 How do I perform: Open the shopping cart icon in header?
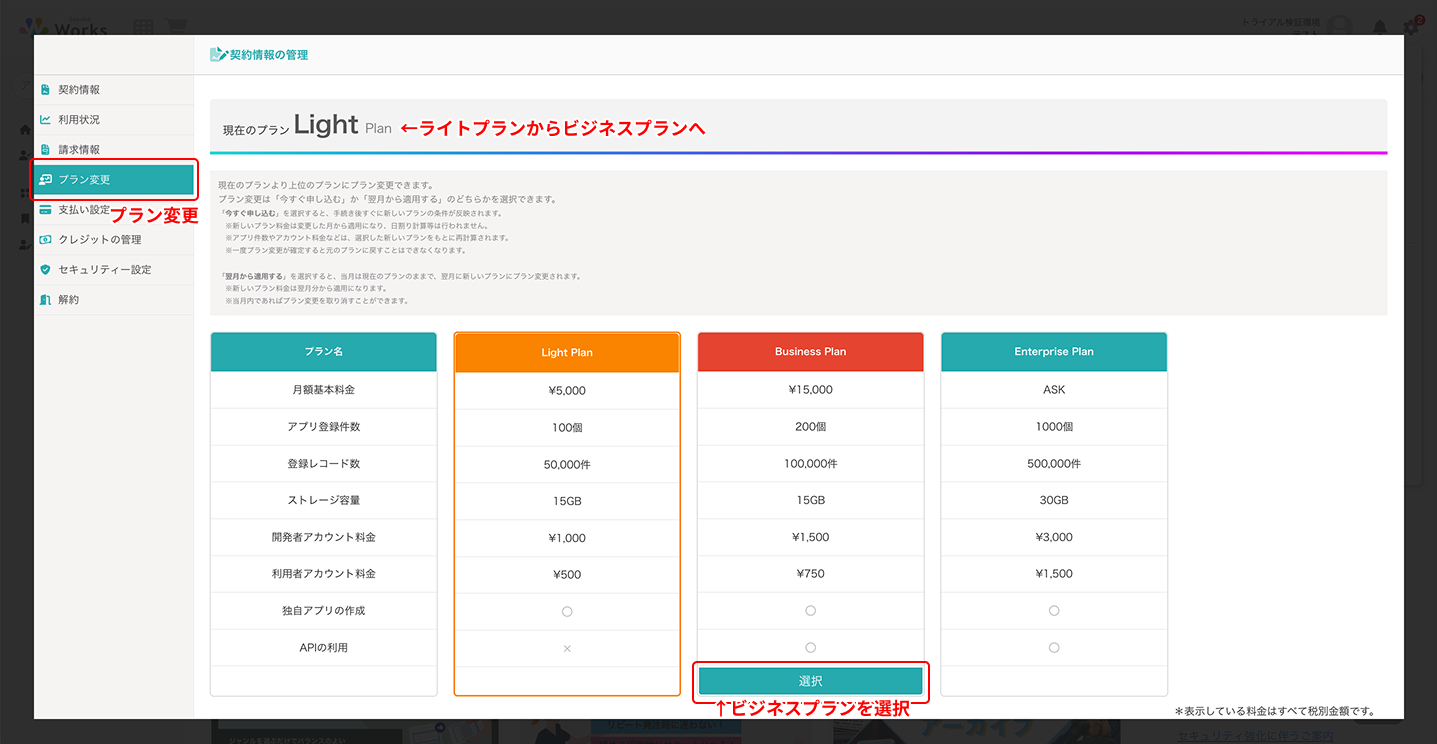pos(176,27)
